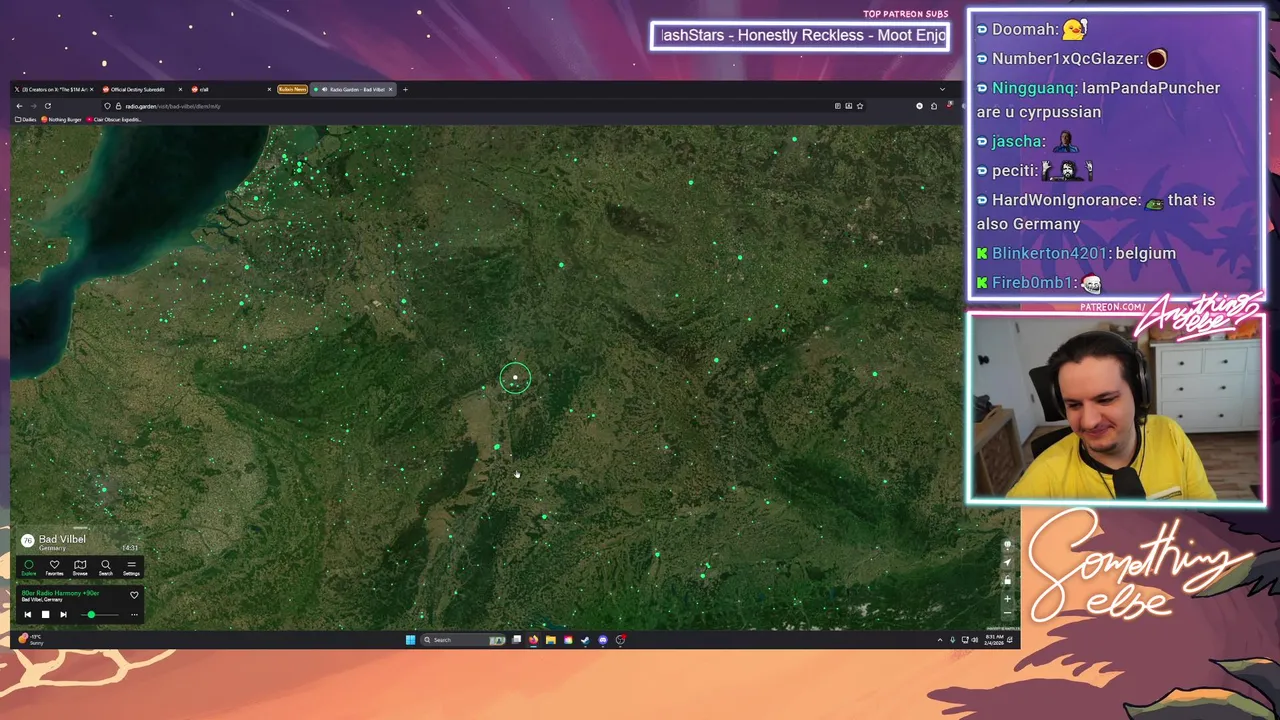
Task: Expand the browser tab list dropdown
Action: tap(942, 89)
